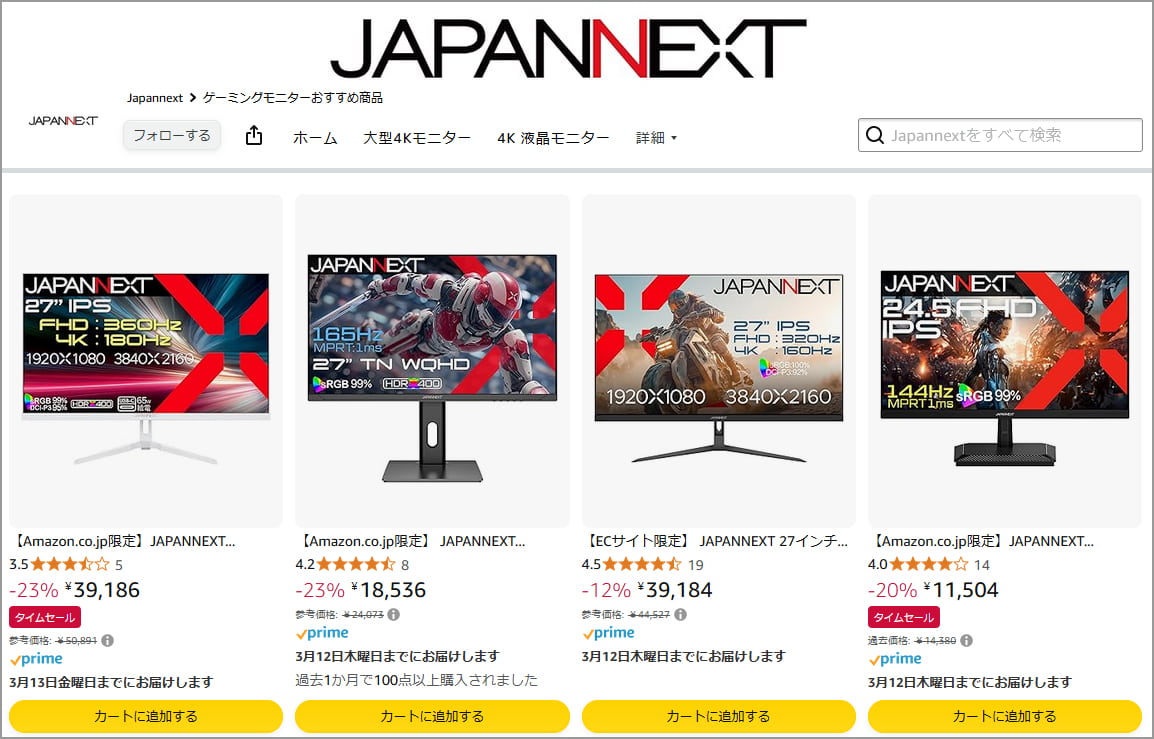Viewport: 1154px width, 739px height.
Task: Click the info icon beside ¥24,073 reference price
Action: click(394, 615)
